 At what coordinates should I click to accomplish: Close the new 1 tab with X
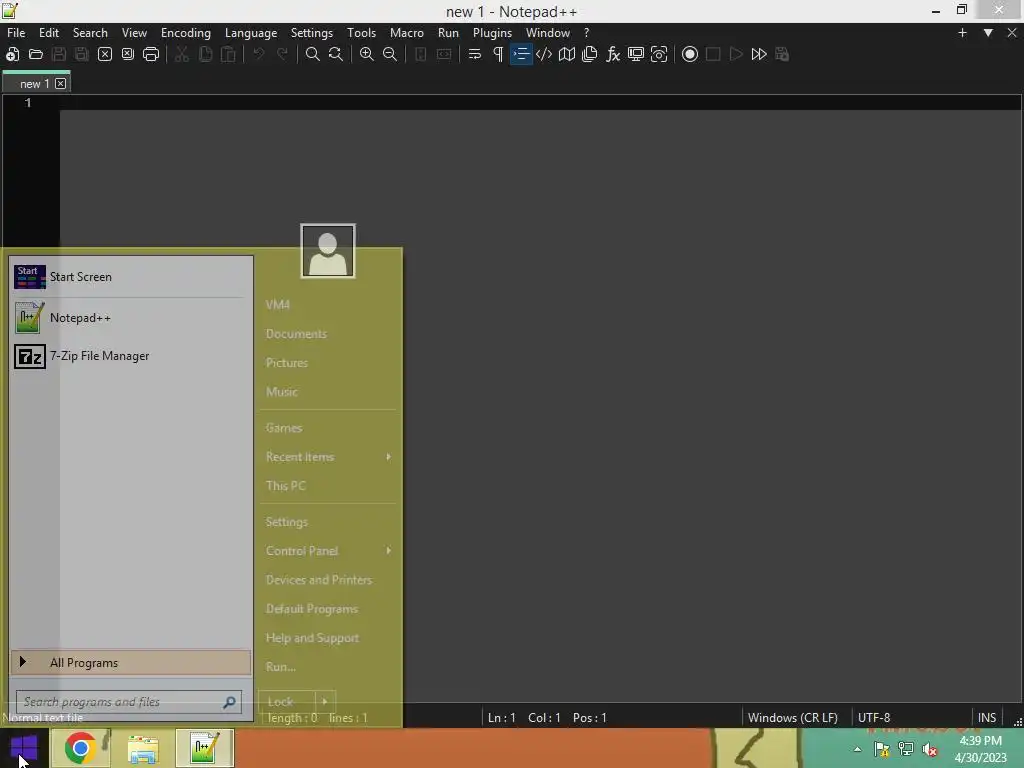pos(60,84)
